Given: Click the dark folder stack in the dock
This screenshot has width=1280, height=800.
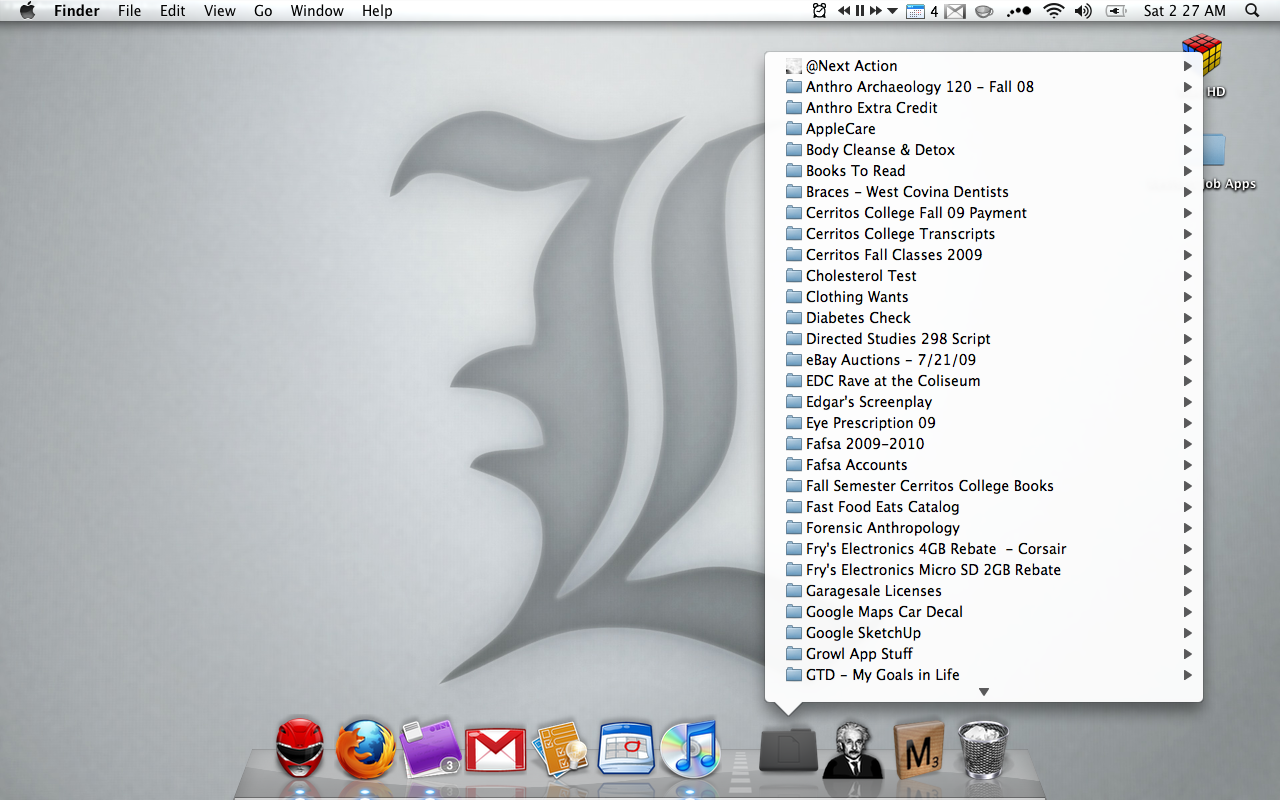Looking at the screenshot, I should [x=788, y=749].
